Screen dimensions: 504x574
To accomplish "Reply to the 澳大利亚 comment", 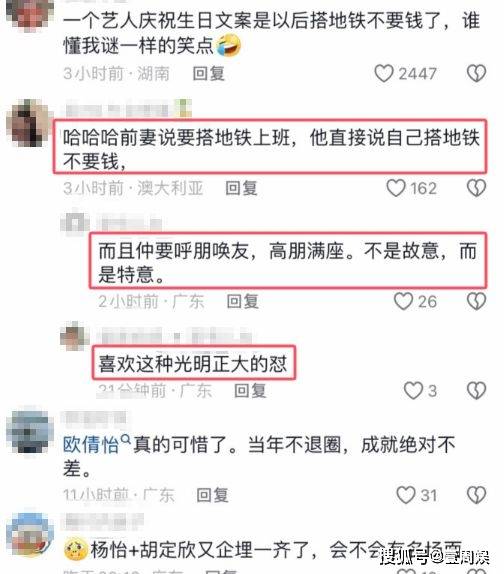I will tap(241, 188).
